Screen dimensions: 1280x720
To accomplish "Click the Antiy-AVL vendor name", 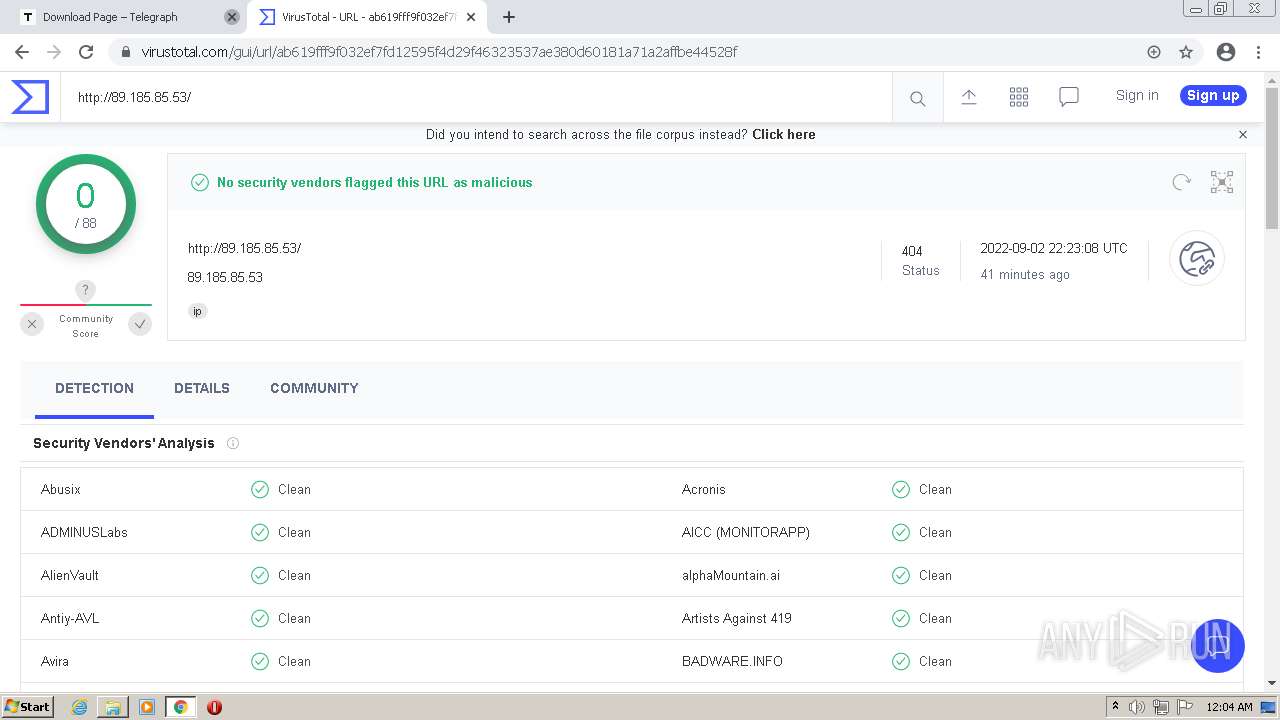I will click(x=71, y=618).
